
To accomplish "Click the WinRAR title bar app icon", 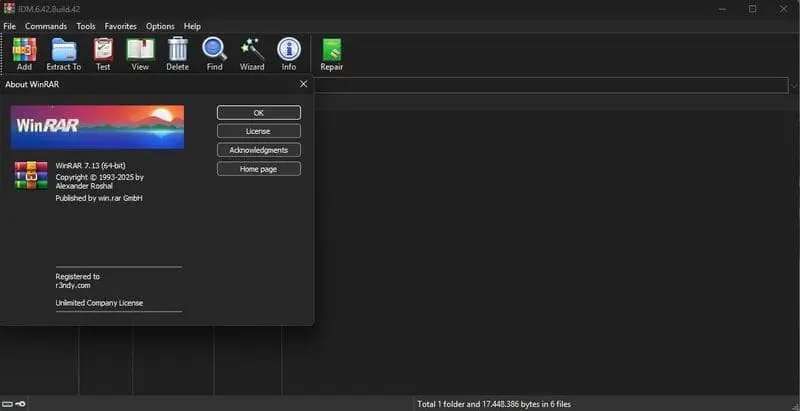I will coord(9,9).
